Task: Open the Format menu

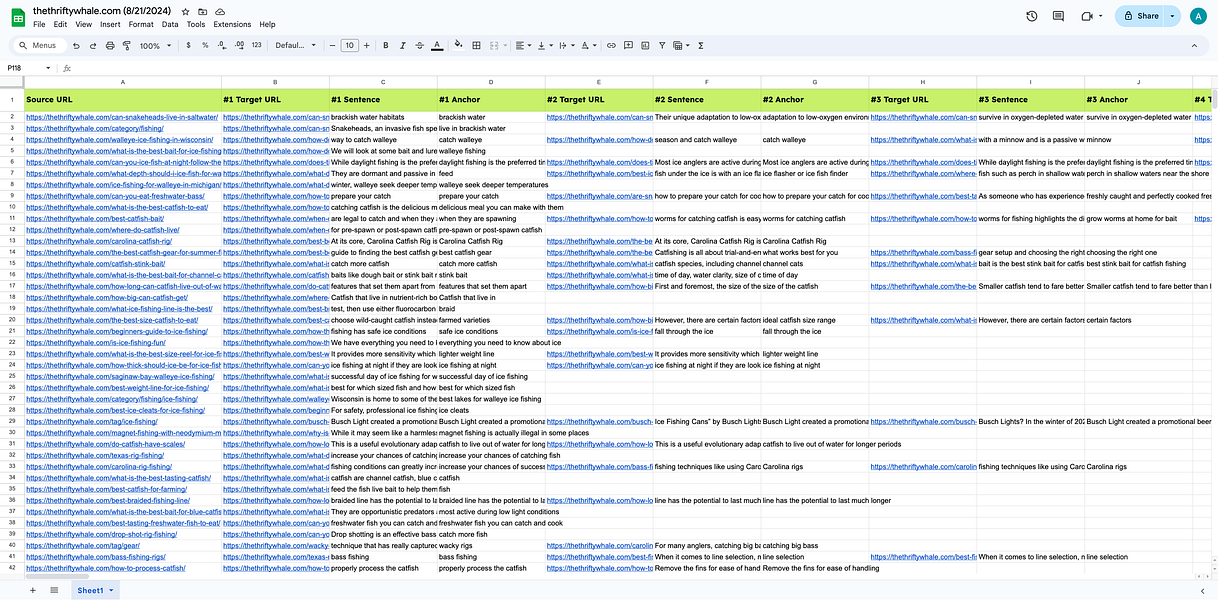Action: (141, 24)
